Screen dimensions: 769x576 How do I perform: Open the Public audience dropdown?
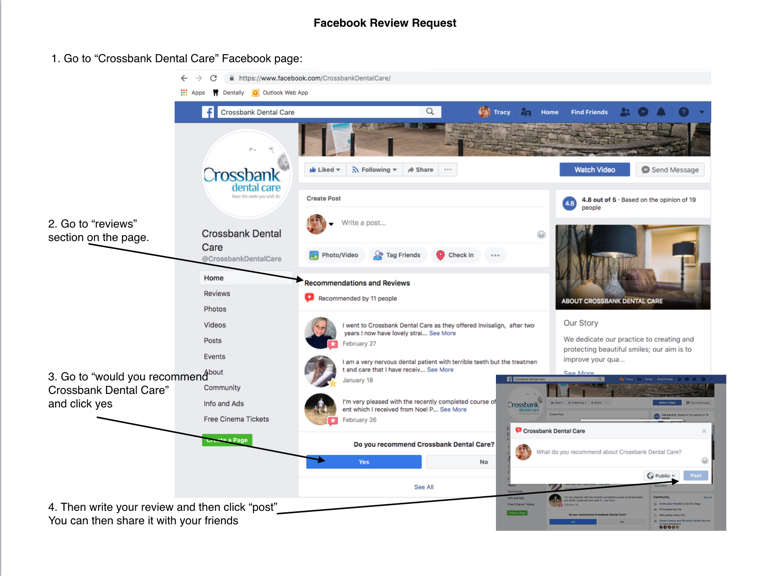(661, 475)
